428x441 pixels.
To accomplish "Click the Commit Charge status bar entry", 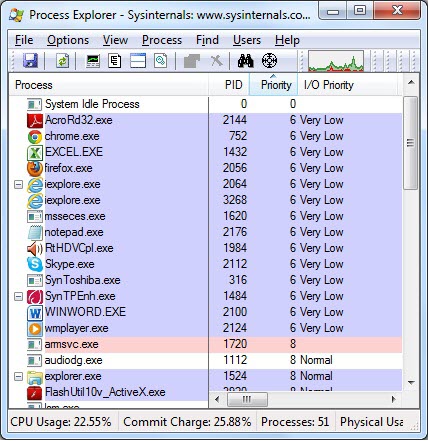I will click(x=187, y=422).
